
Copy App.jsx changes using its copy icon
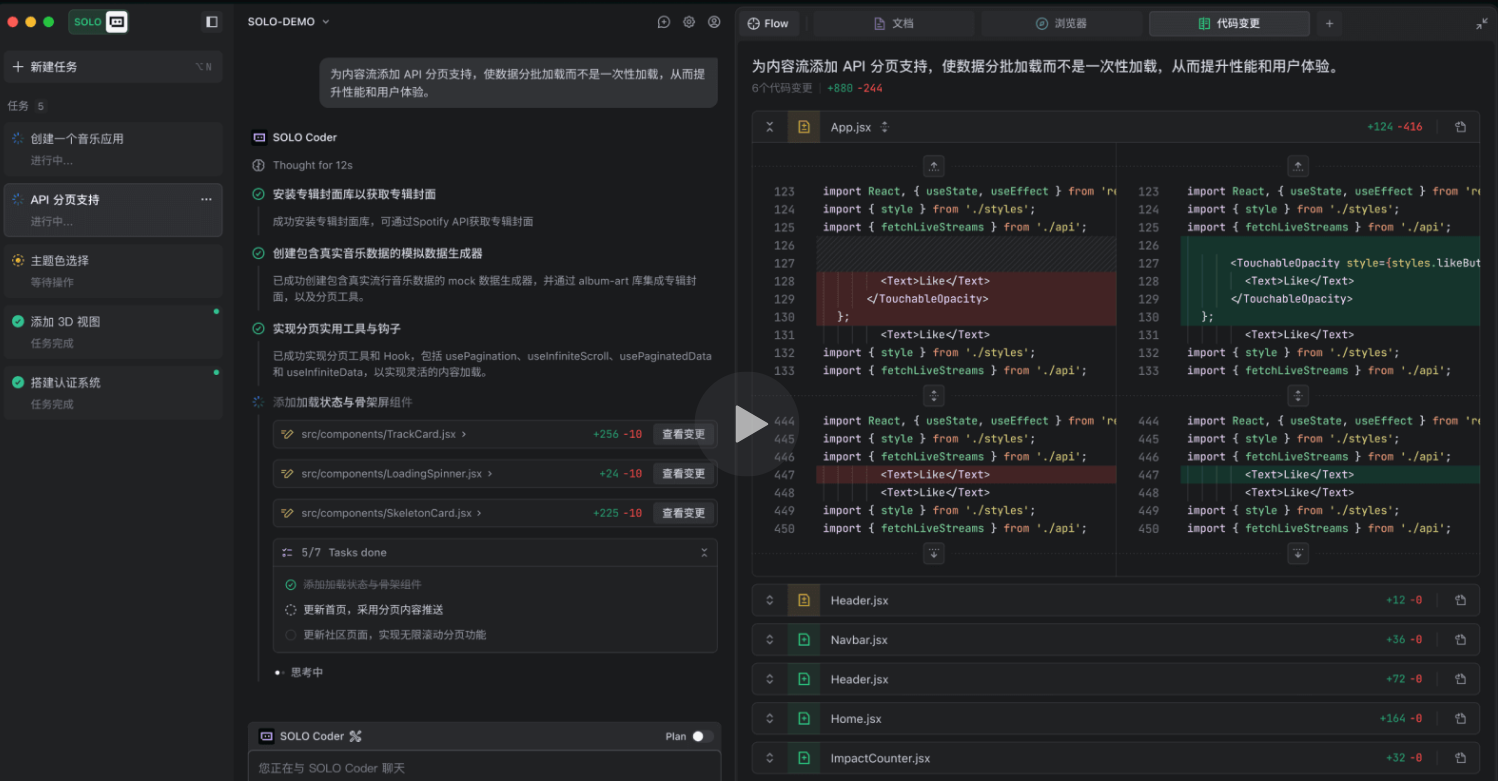pyautogui.click(x=1460, y=127)
